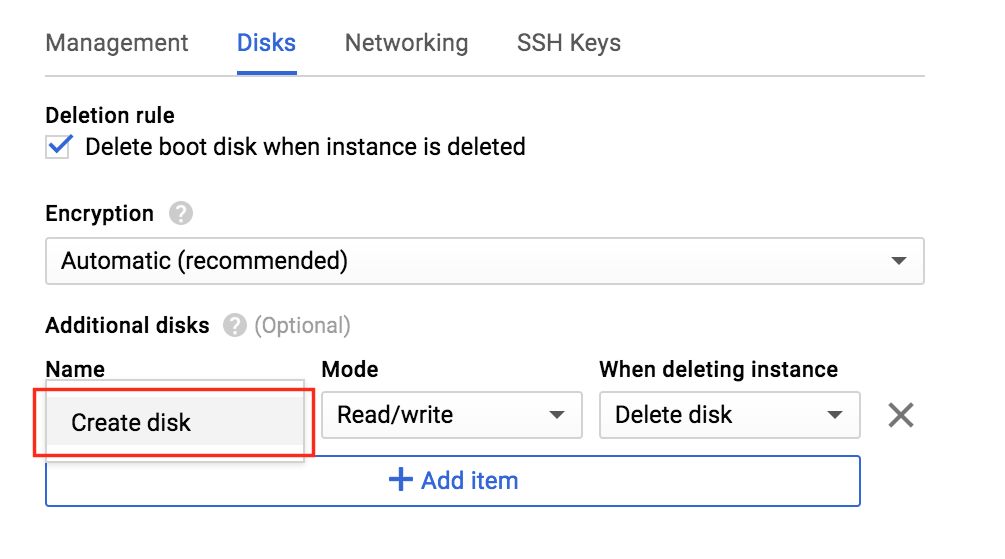Uncheck Delete boot disk when instance is deleted
This screenshot has height=559, width=1005.
pos(58,147)
